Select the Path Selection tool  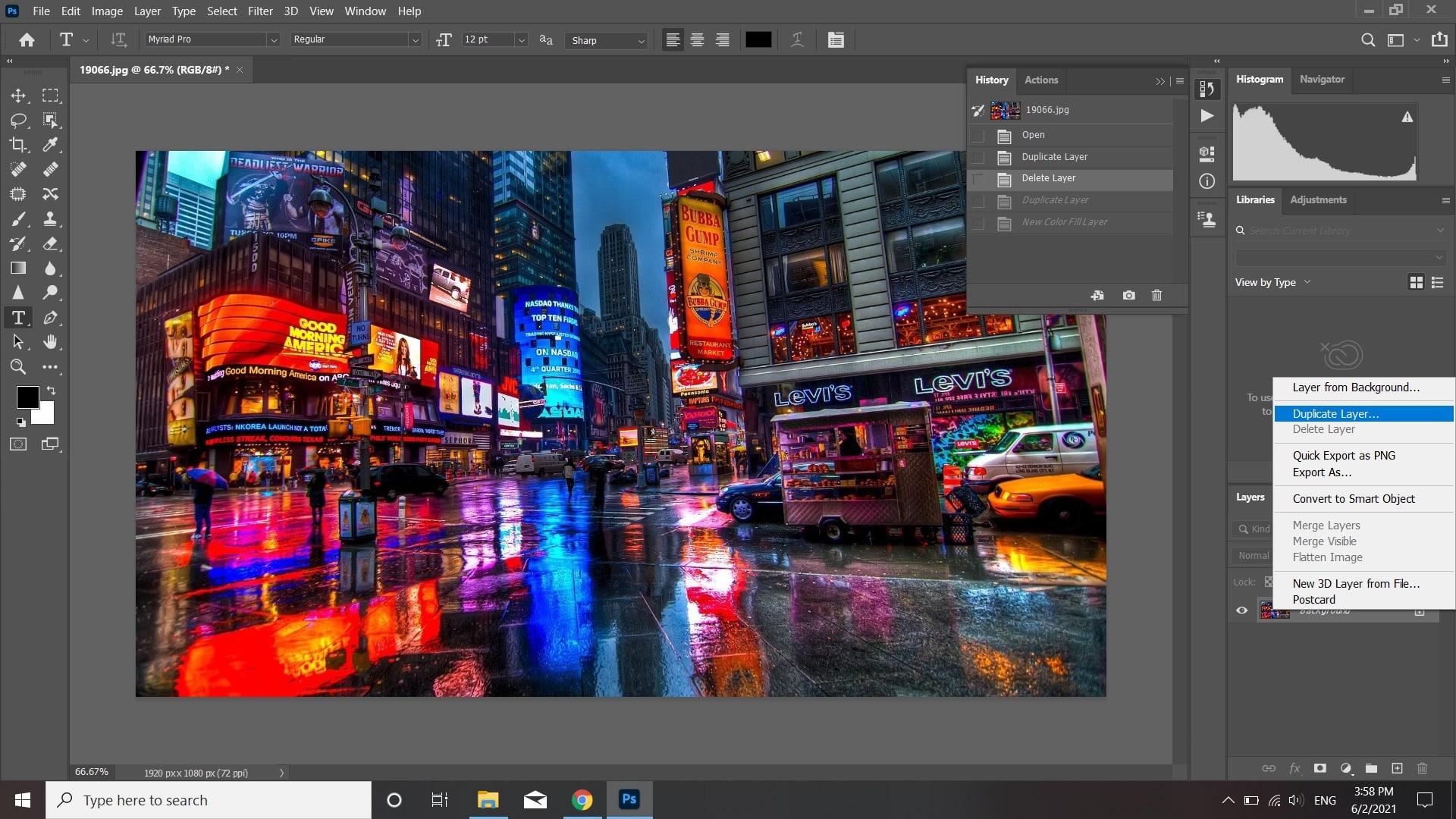coord(18,342)
